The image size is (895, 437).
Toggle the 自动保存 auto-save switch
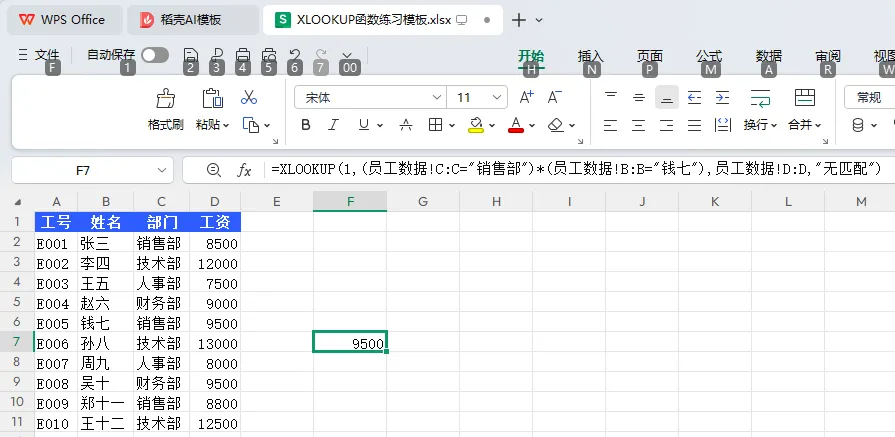pos(155,55)
